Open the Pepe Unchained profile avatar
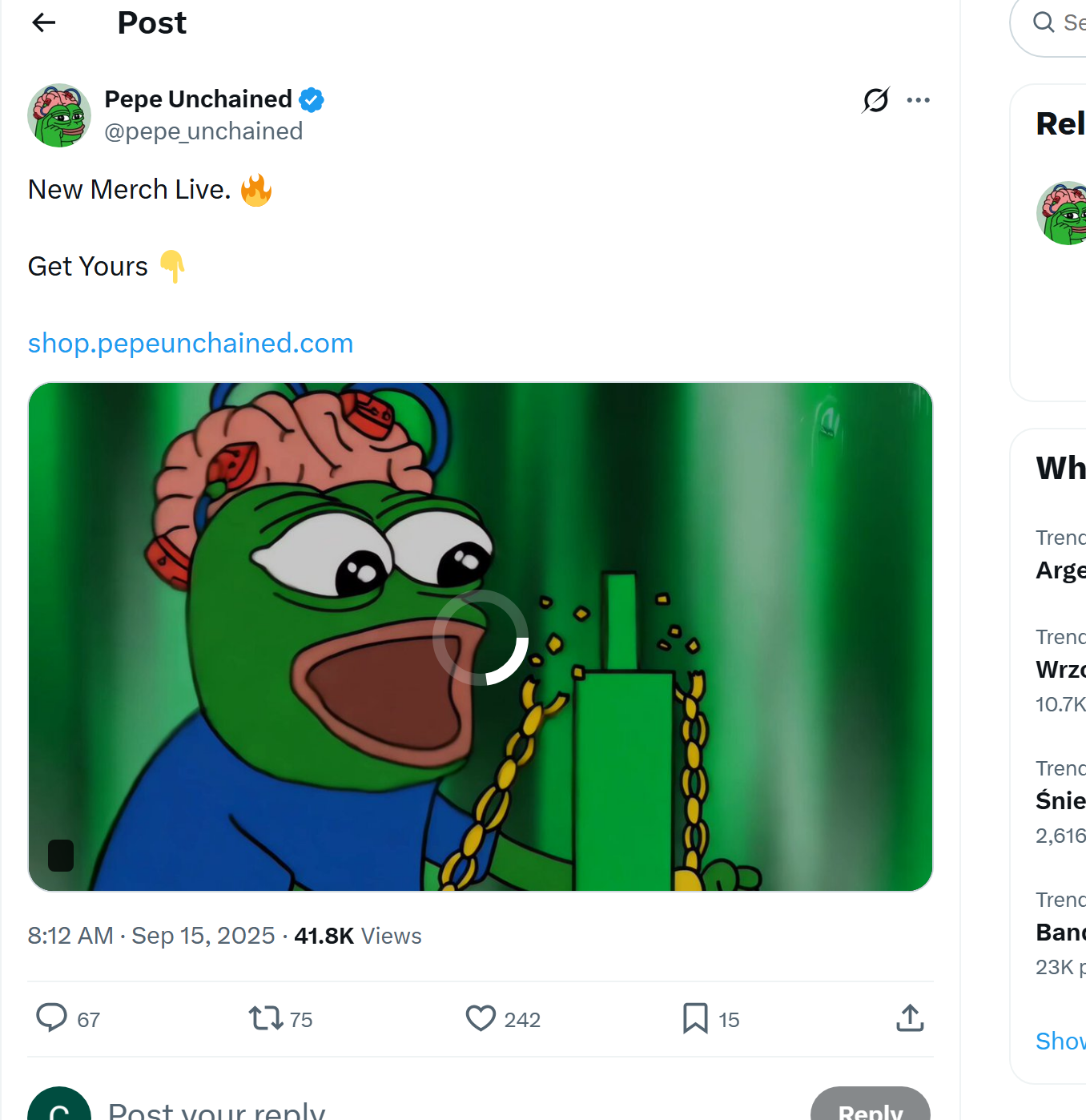Image resolution: width=1086 pixels, height=1120 pixels. click(x=59, y=115)
